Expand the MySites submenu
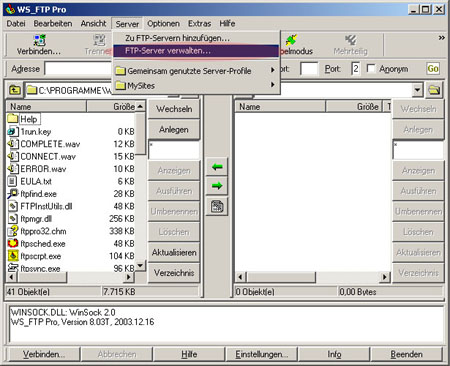This screenshot has height=366, width=450. (196, 86)
